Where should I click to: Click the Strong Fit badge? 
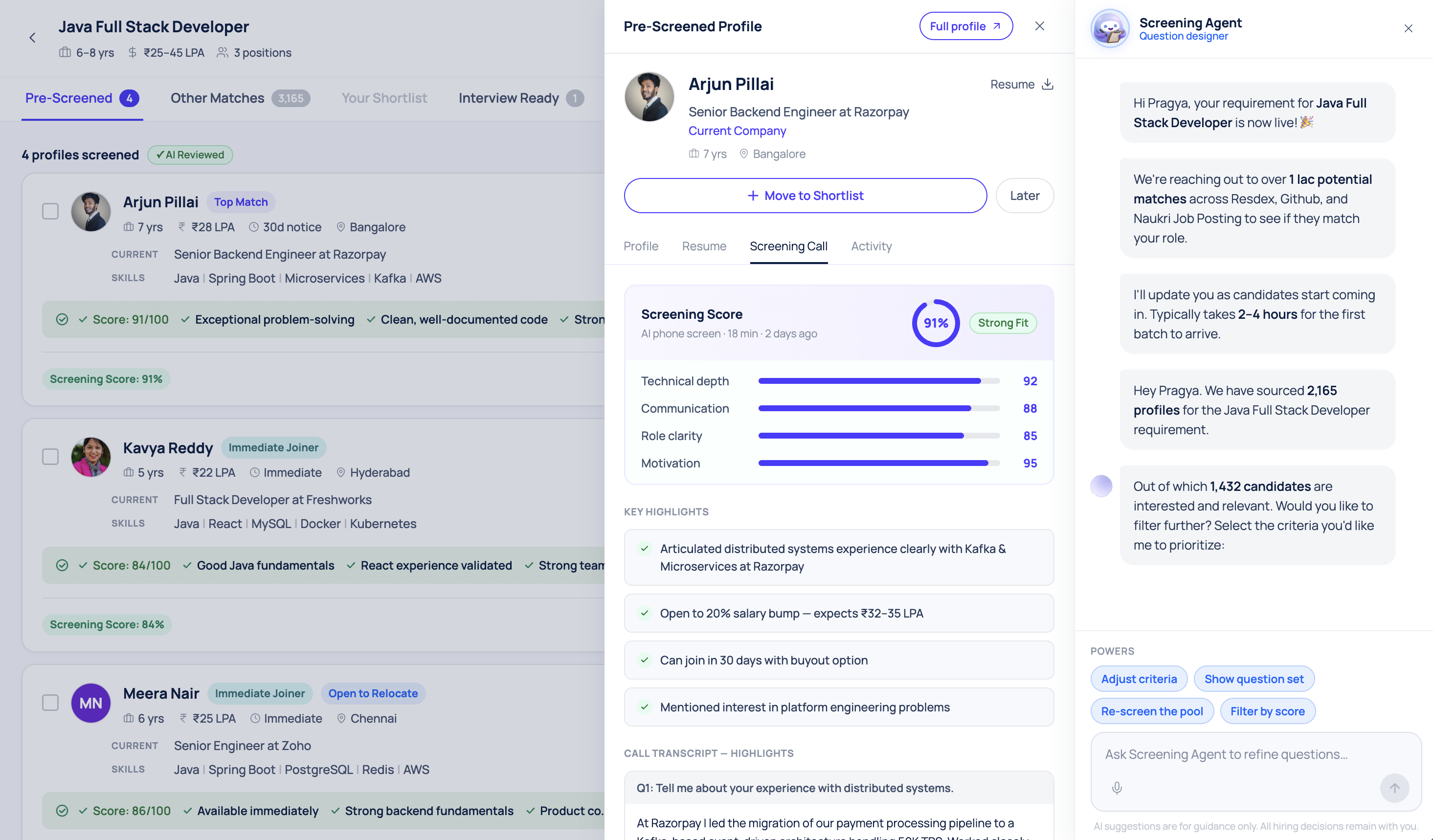[x=1003, y=323]
